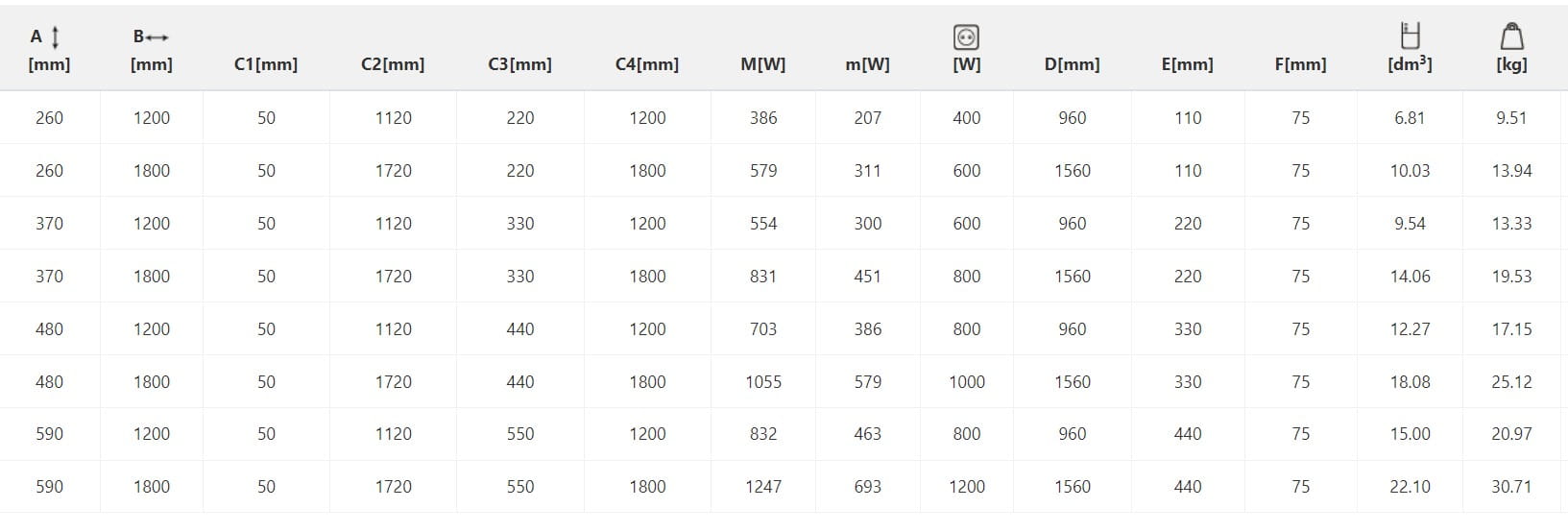This screenshot has width=1568, height=532.
Task: Select the F[mm] column header
Action: (x=1300, y=64)
